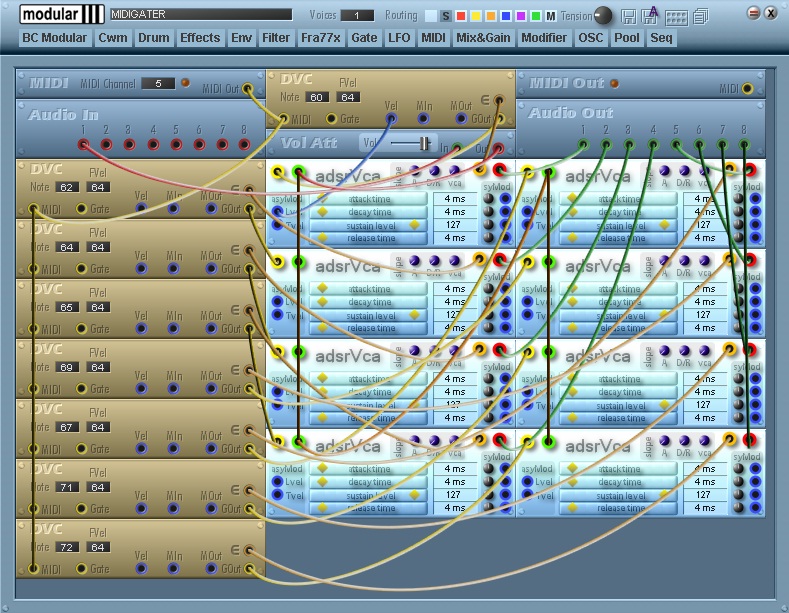Toggle the E button on the note 72 DVC
Image resolution: width=789 pixels, height=613 pixels.
point(234,550)
